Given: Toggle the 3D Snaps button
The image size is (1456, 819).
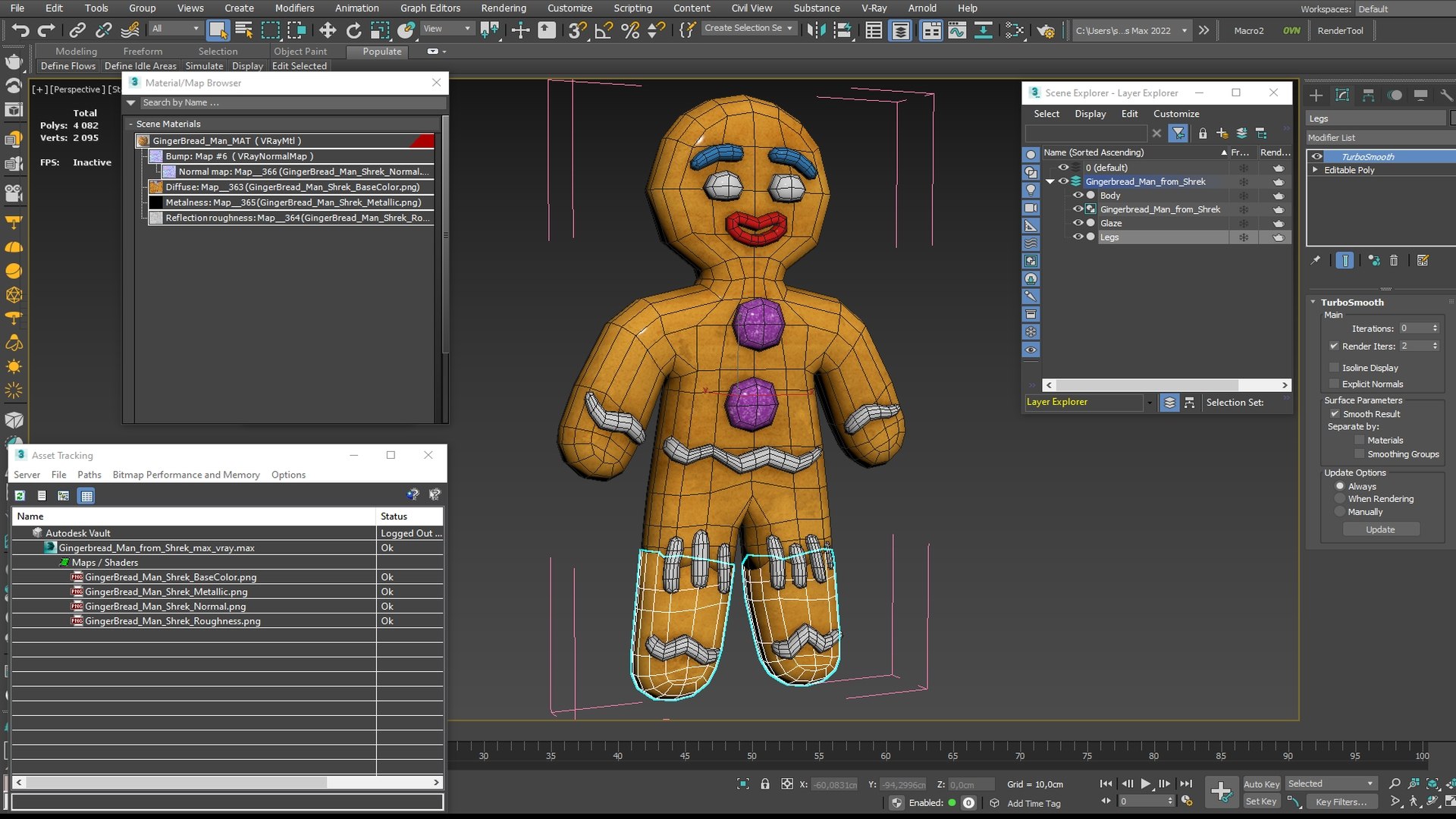Looking at the screenshot, I should pyautogui.click(x=577, y=30).
